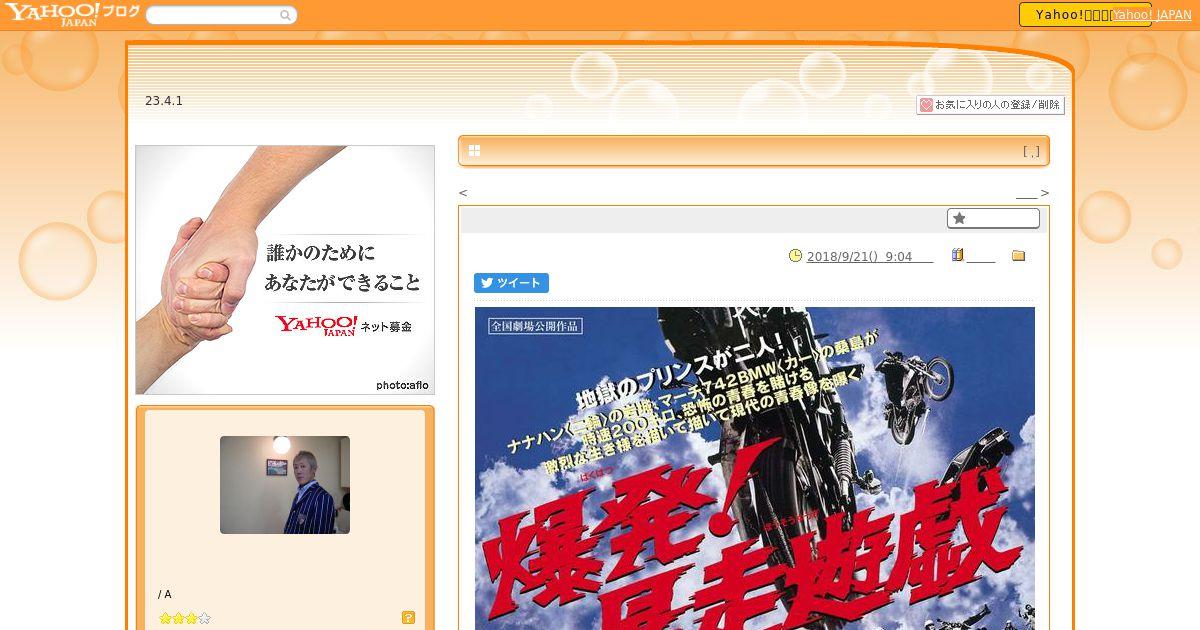Click the clock icon beside the post date
1200x630 pixels.
(796, 256)
